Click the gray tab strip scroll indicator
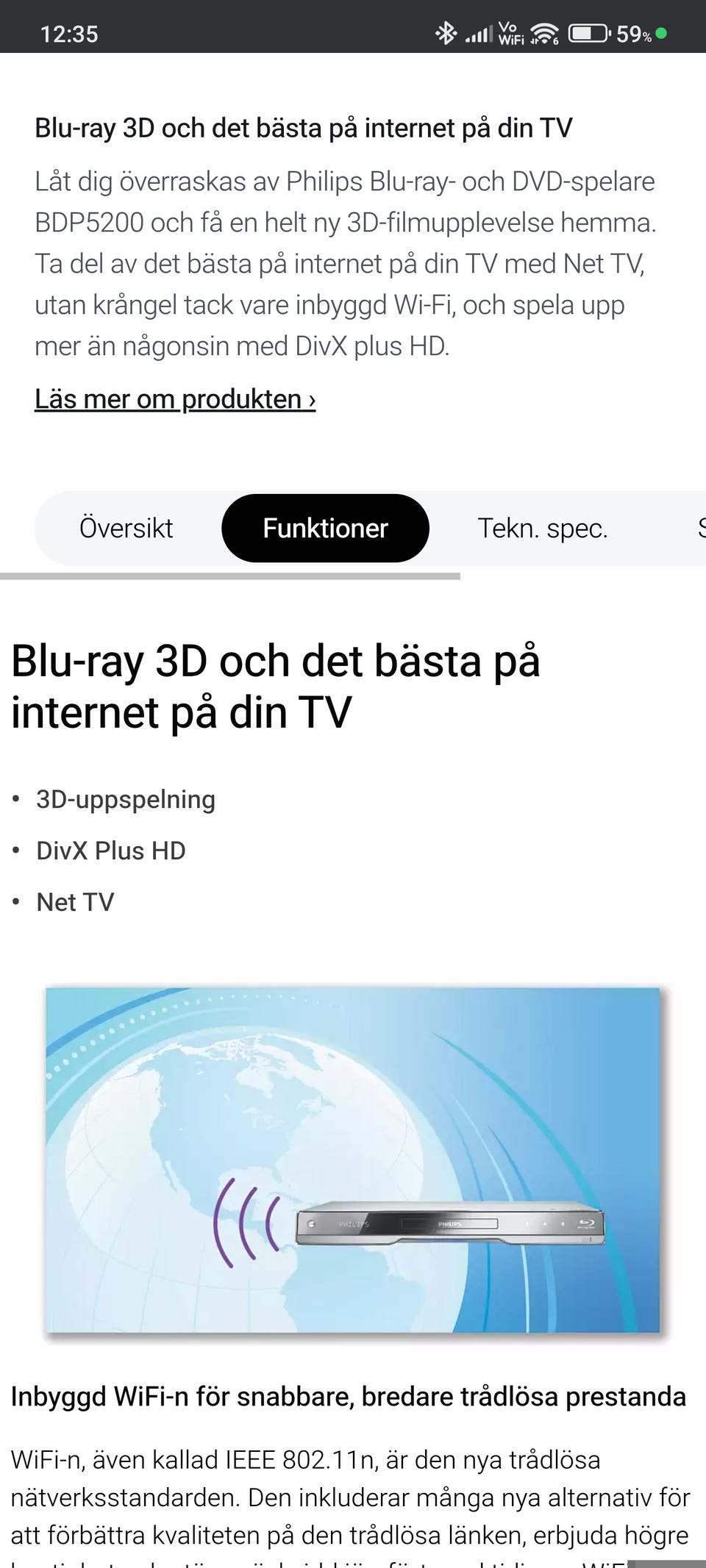 click(230, 576)
